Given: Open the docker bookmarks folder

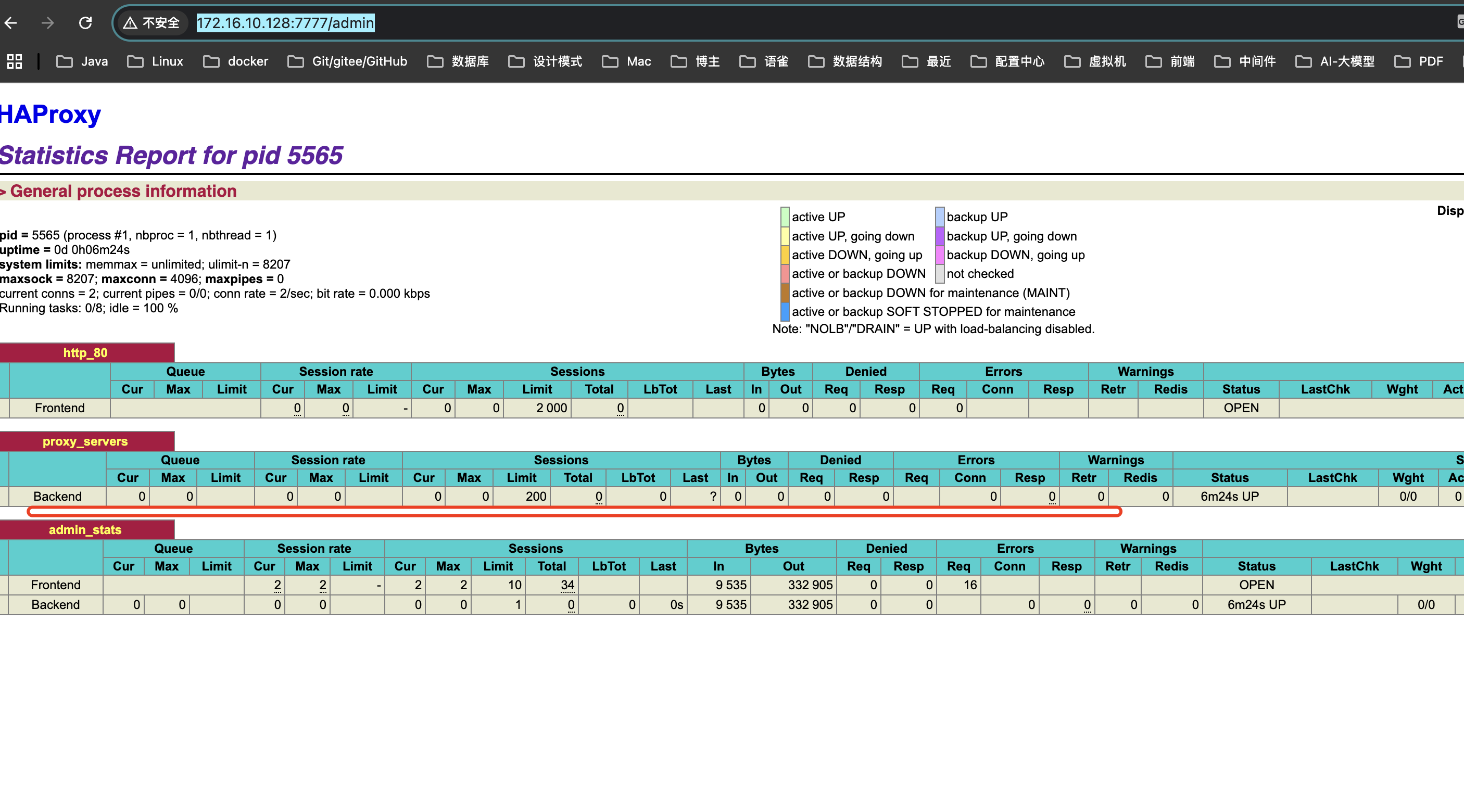Looking at the screenshot, I should 236,61.
